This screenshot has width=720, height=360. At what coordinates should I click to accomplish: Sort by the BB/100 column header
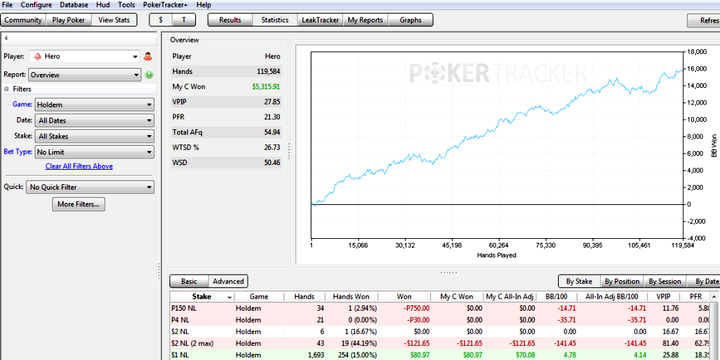click(x=557, y=297)
